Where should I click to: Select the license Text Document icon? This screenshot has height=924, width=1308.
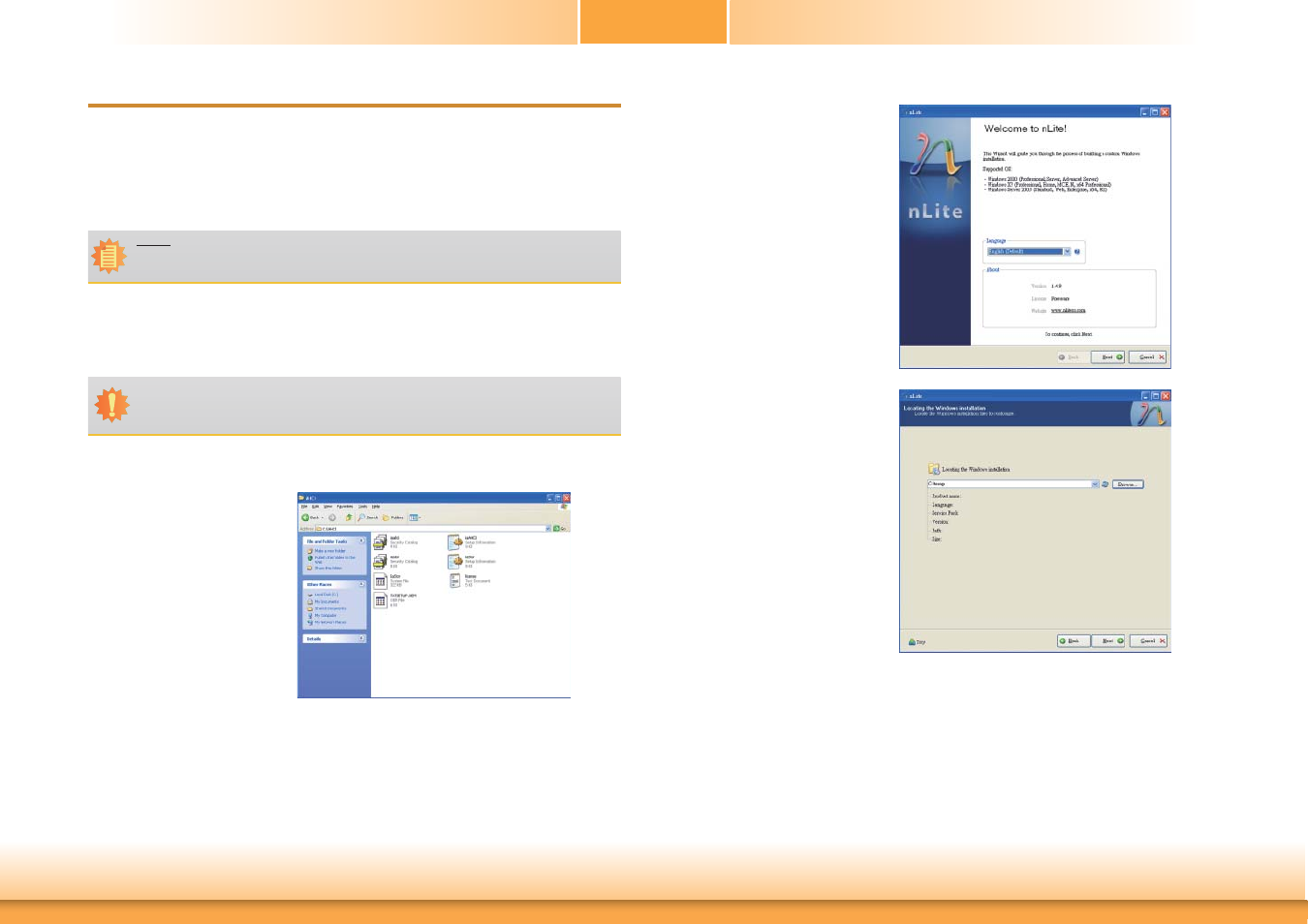[x=455, y=581]
